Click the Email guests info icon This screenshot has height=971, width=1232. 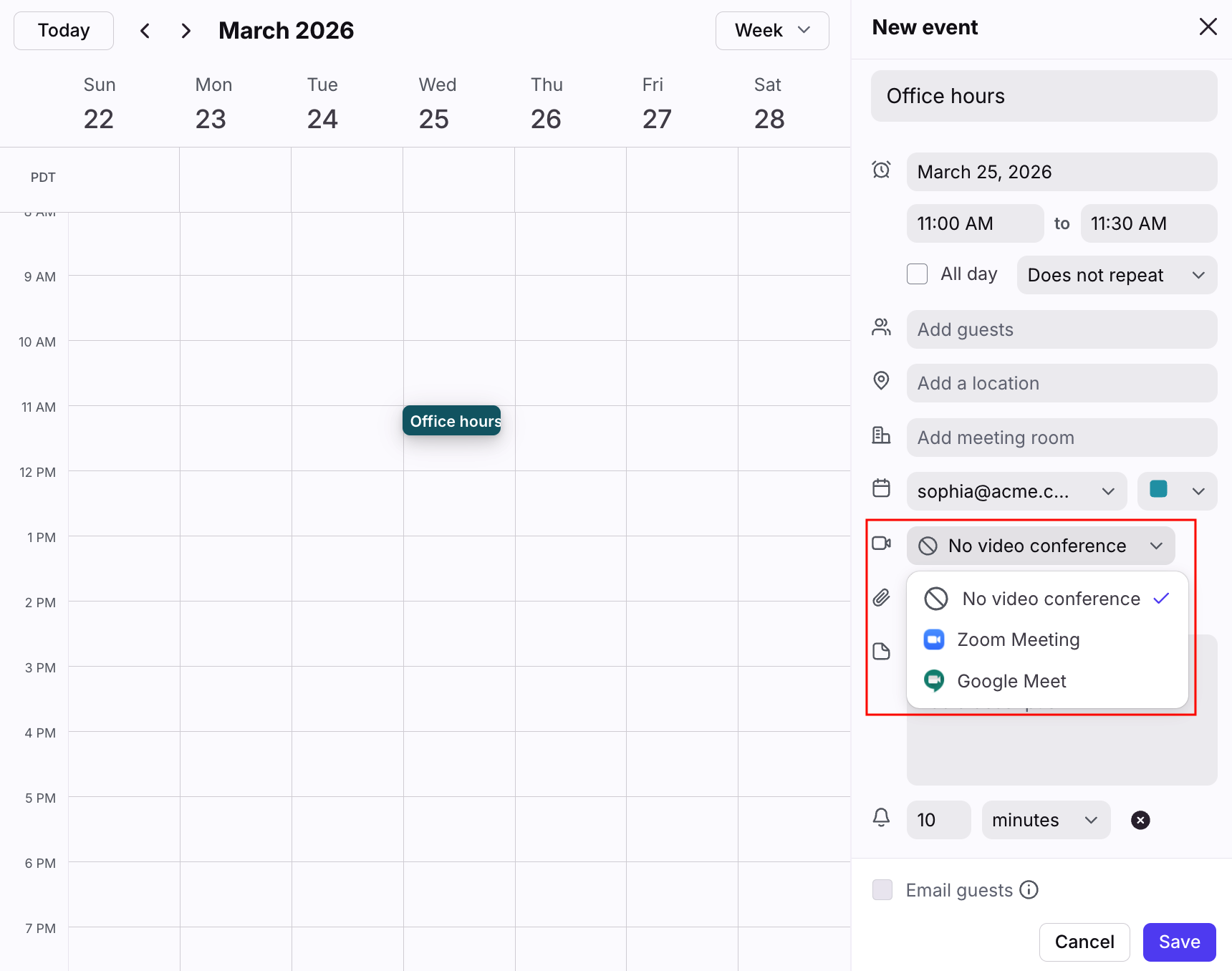1029,890
